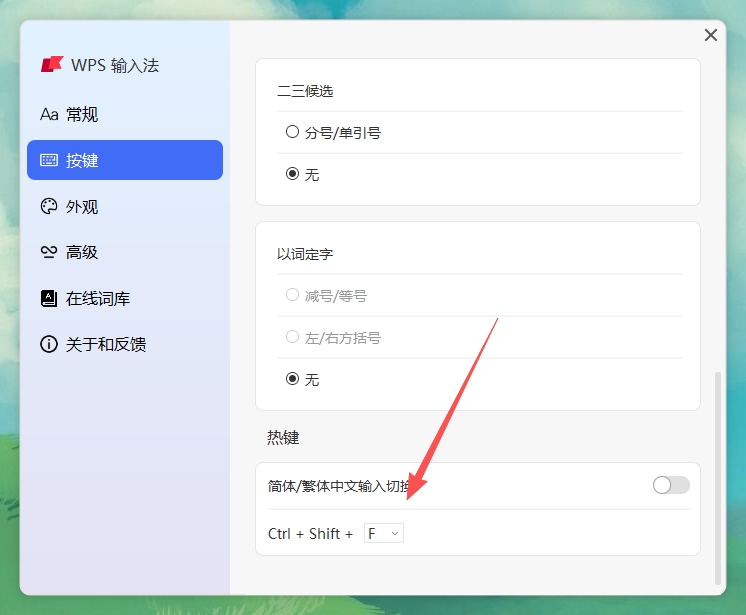Viewport: 746px width, 615px height.
Task: Click the palette icon beside 外观
Action: tap(49, 206)
